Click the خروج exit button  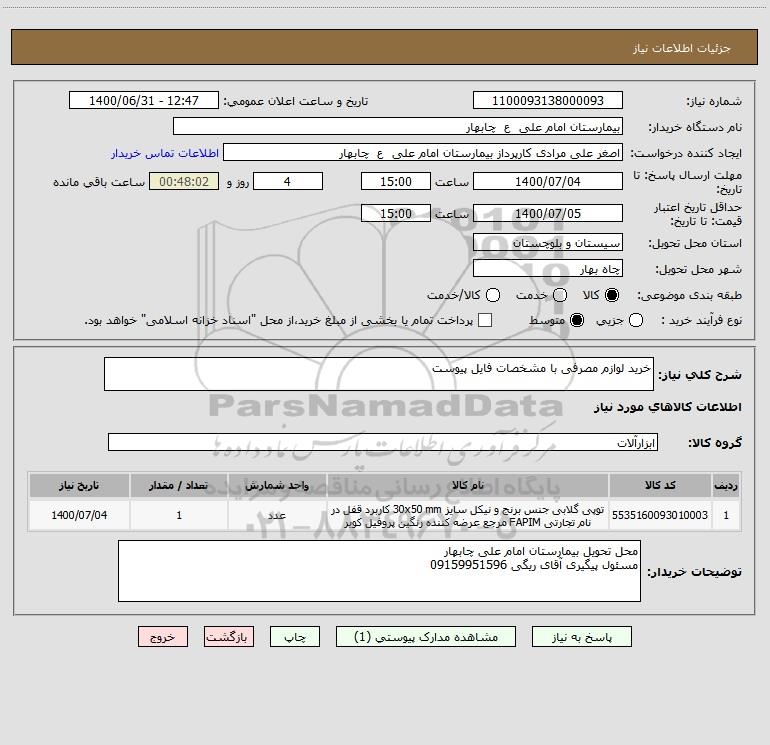coord(163,636)
